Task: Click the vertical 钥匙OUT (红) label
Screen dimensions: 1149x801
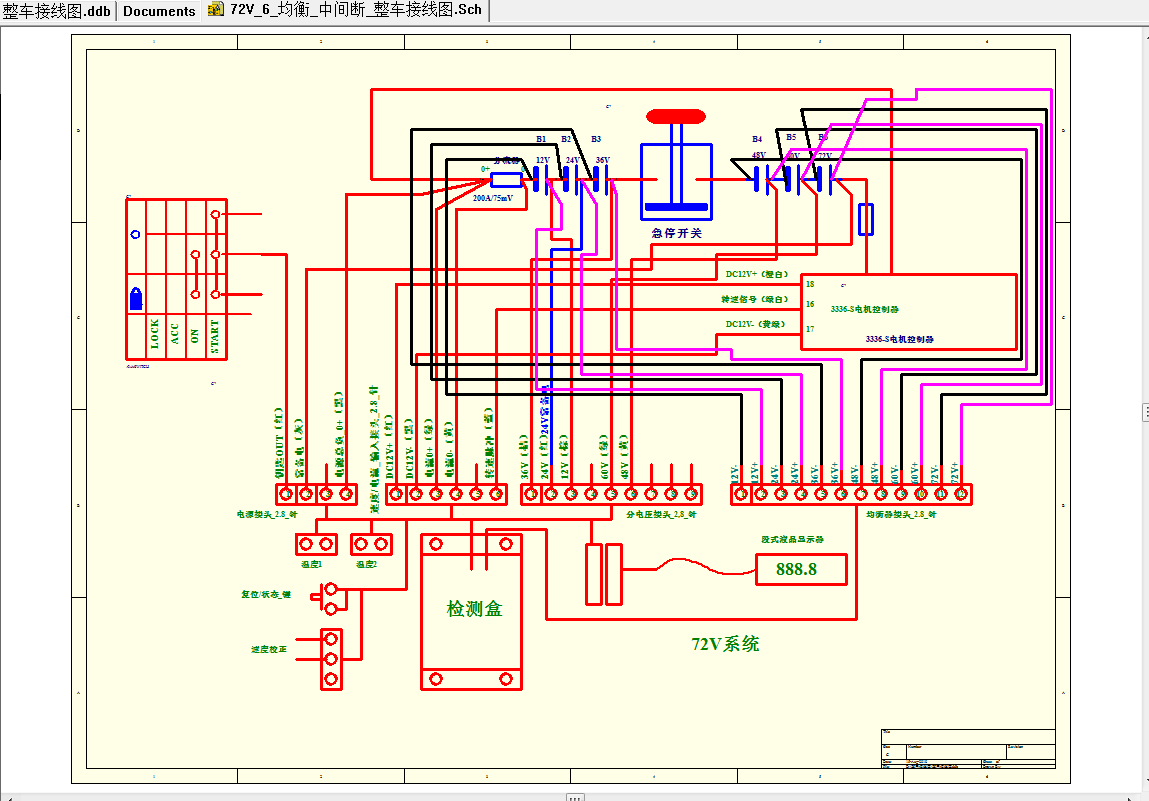Action: 278,443
